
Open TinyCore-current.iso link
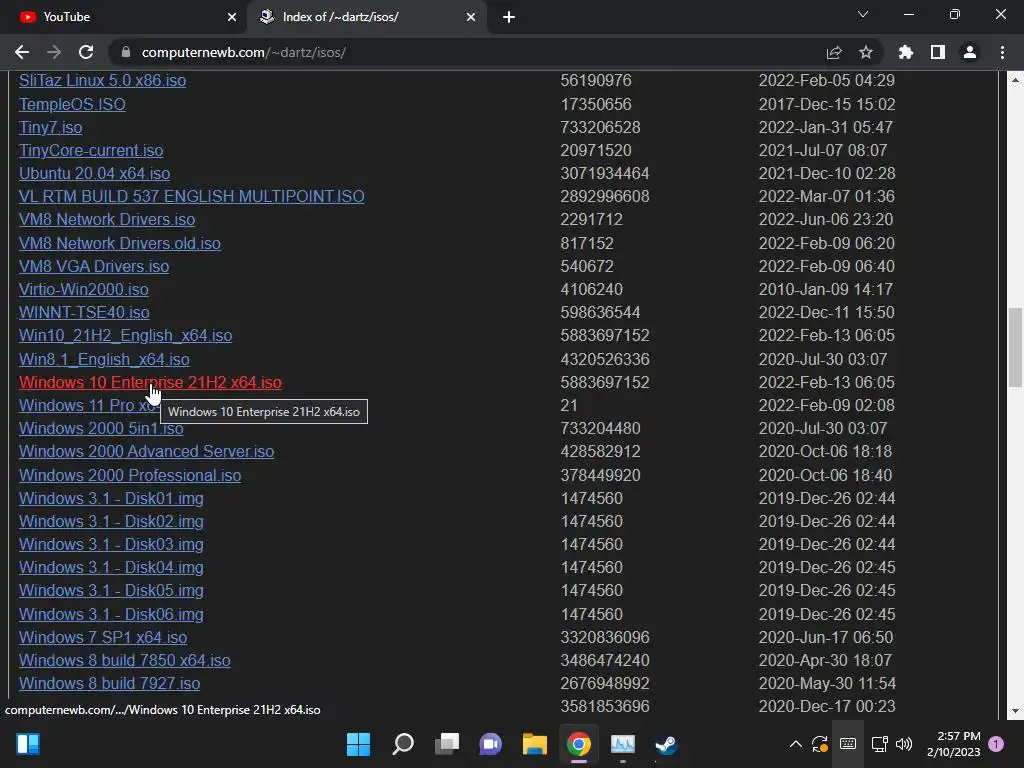pyautogui.click(x=91, y=150)
